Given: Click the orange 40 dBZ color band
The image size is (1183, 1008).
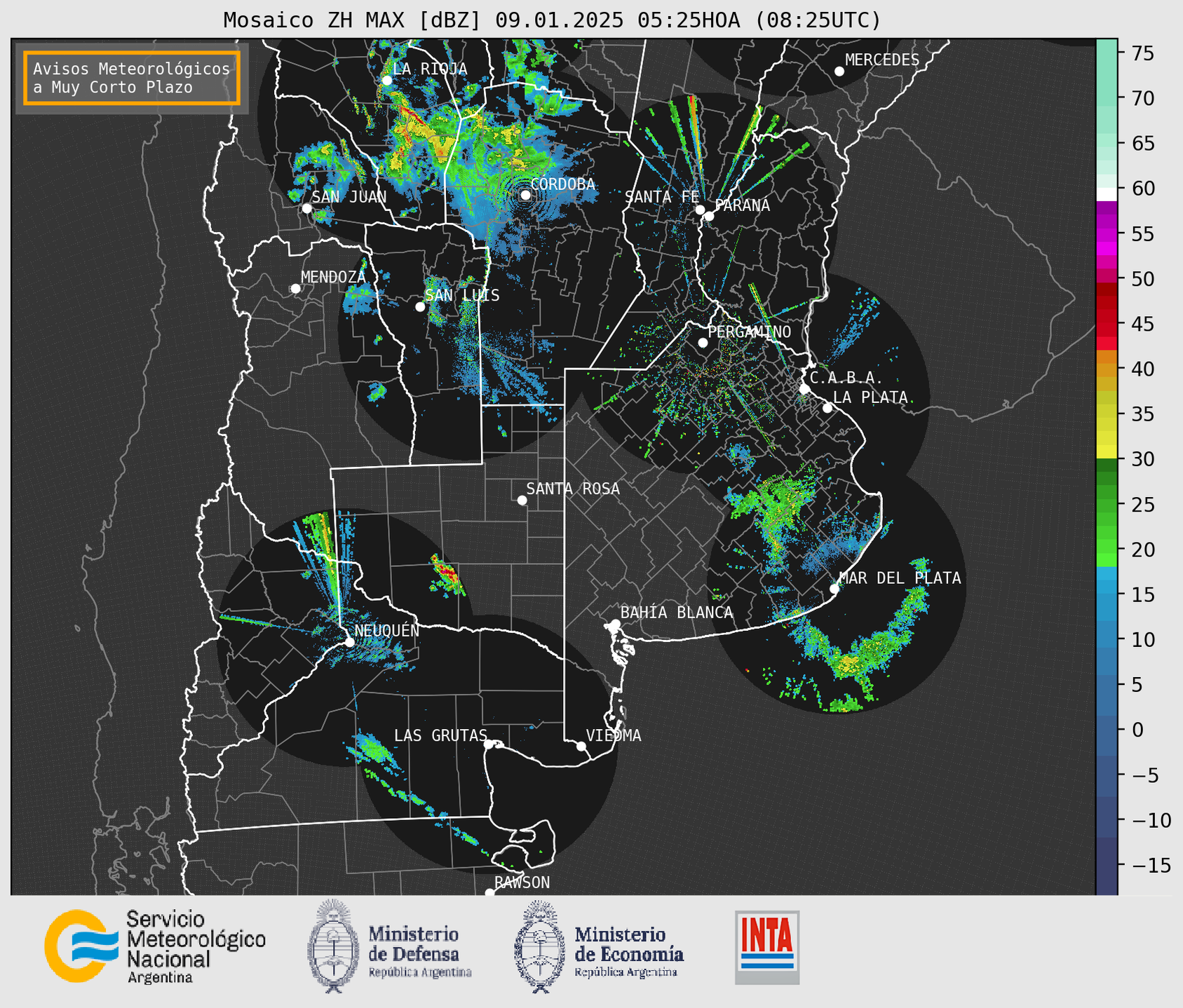Looking at the screenshot, I should click(1107, 369).
